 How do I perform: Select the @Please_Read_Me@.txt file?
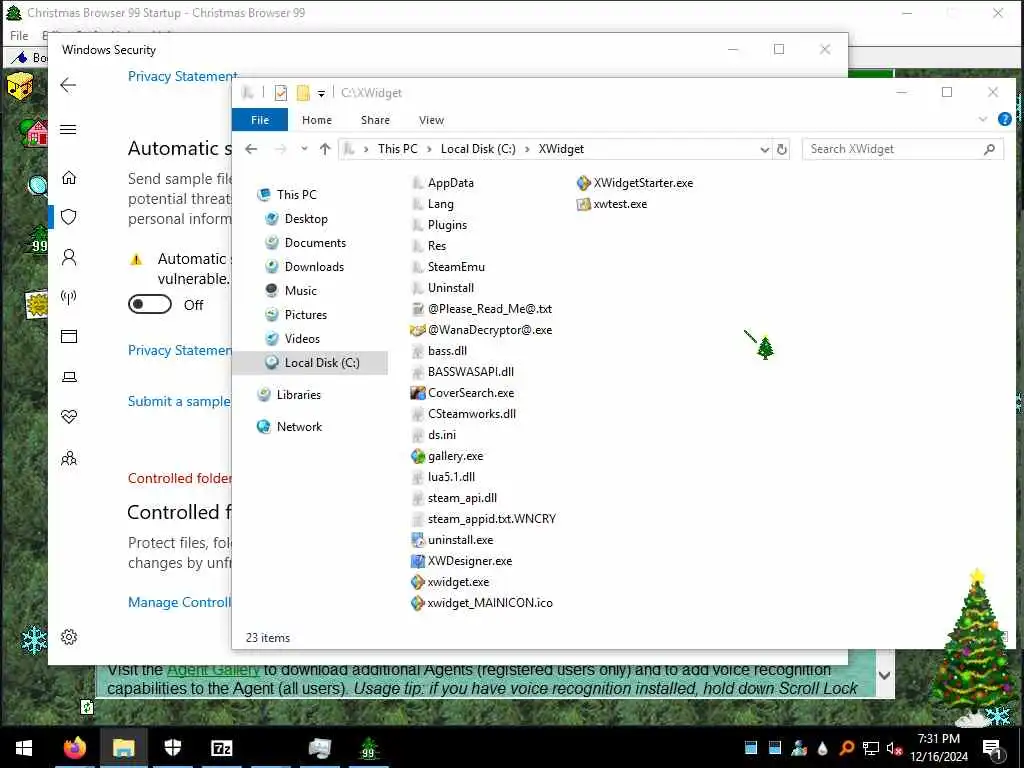point(481,309)
